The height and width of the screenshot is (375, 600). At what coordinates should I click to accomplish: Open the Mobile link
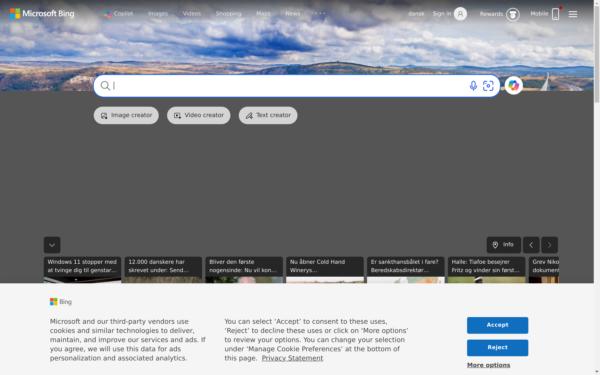click(539, 14)
